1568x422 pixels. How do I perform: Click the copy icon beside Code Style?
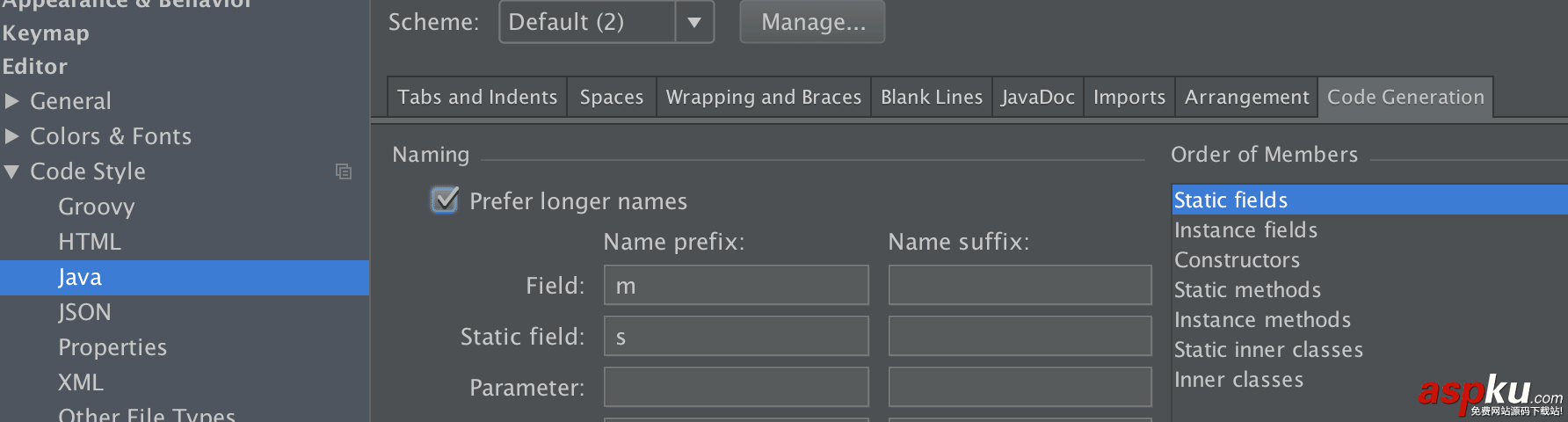click(x=344, y=171)
